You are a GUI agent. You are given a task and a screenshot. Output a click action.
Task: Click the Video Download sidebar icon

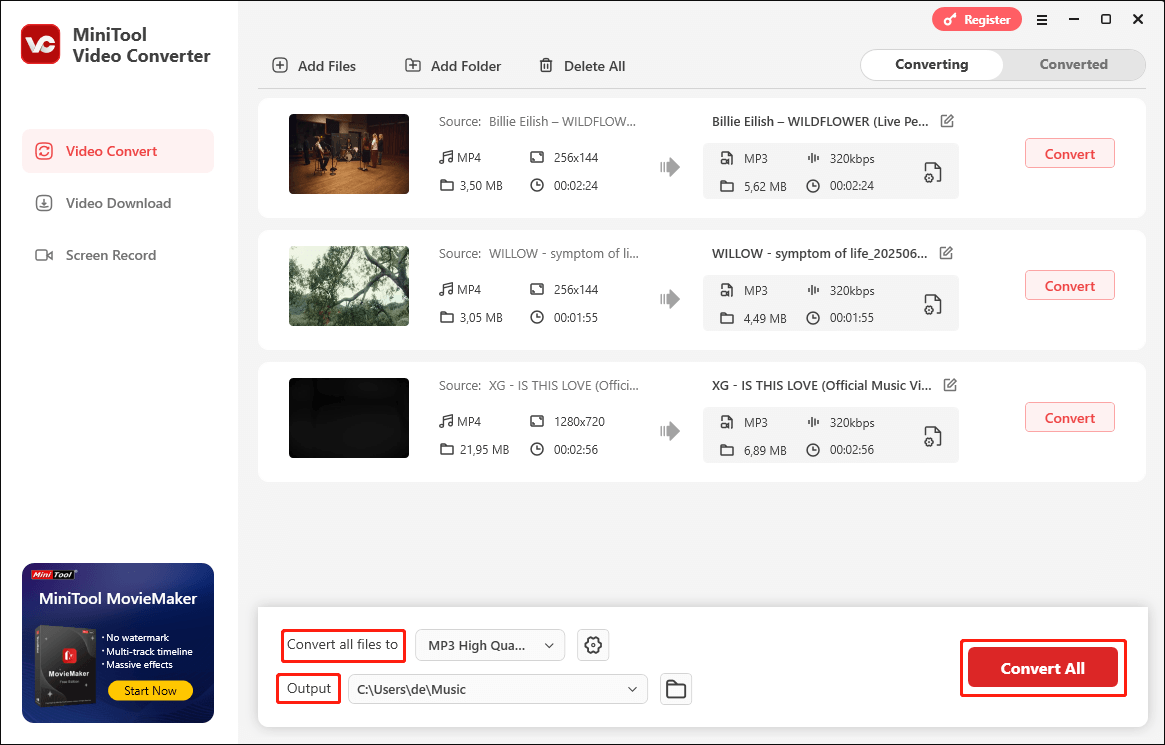[44, 203]
